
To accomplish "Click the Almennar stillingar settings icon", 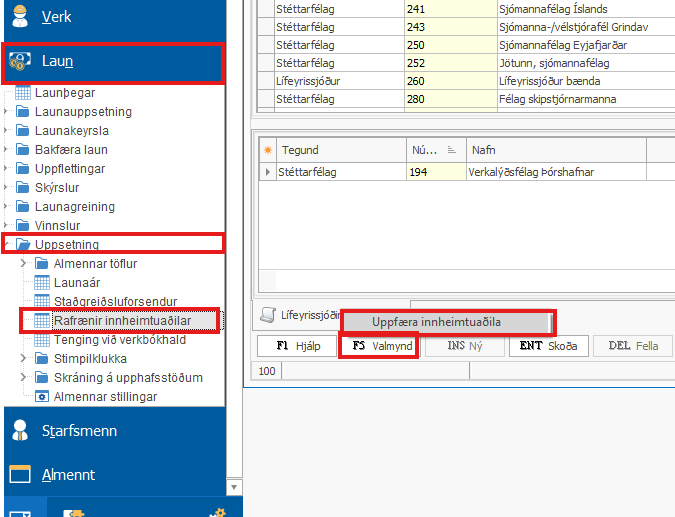I will pos(42,397).
